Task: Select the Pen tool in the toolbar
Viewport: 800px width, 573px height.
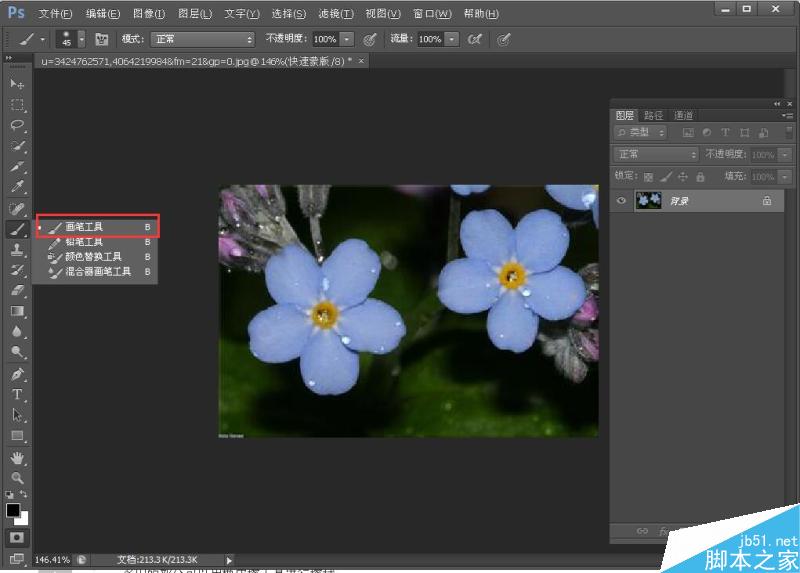Action: 17,374
